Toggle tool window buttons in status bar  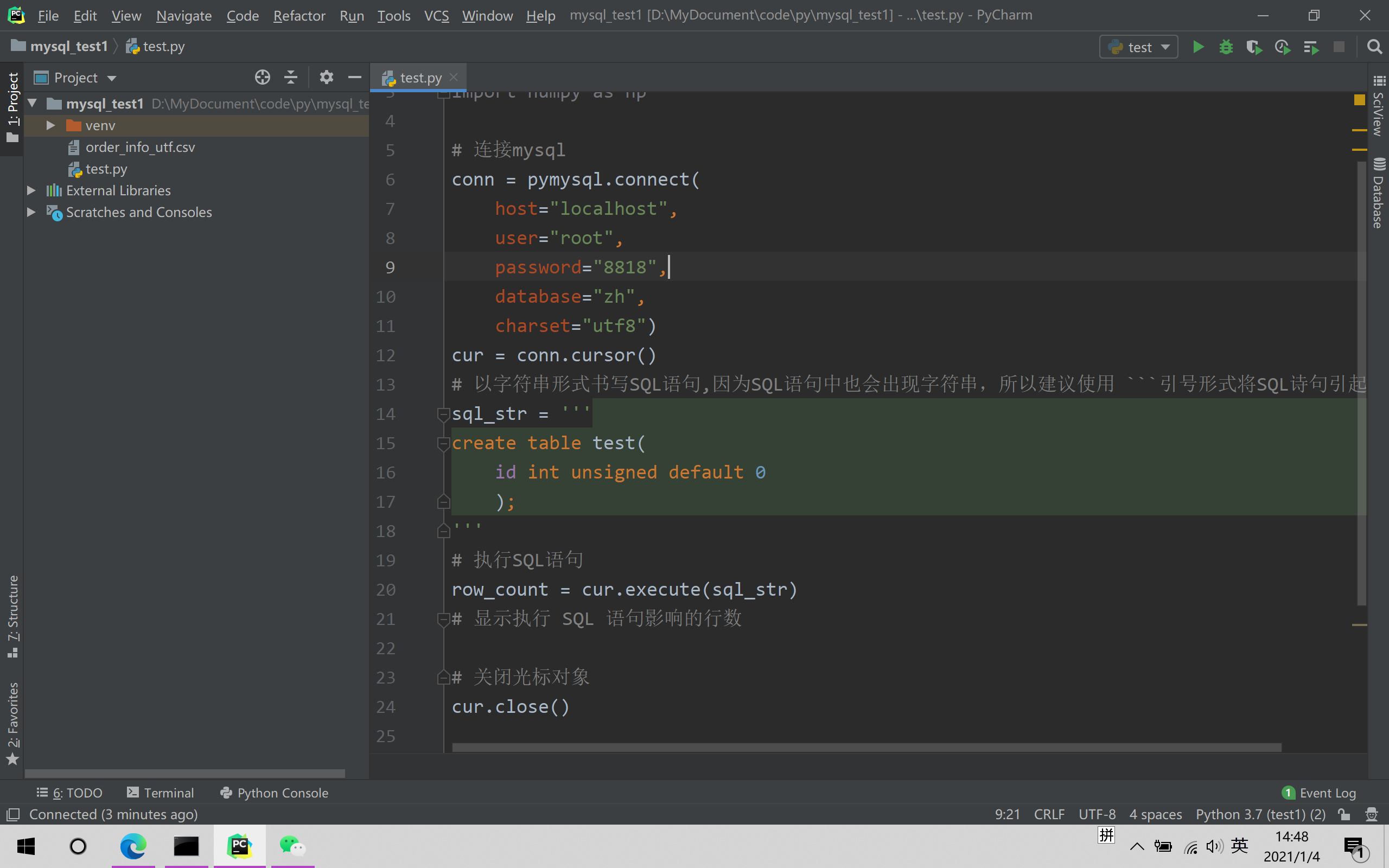[x=12, y=814]
